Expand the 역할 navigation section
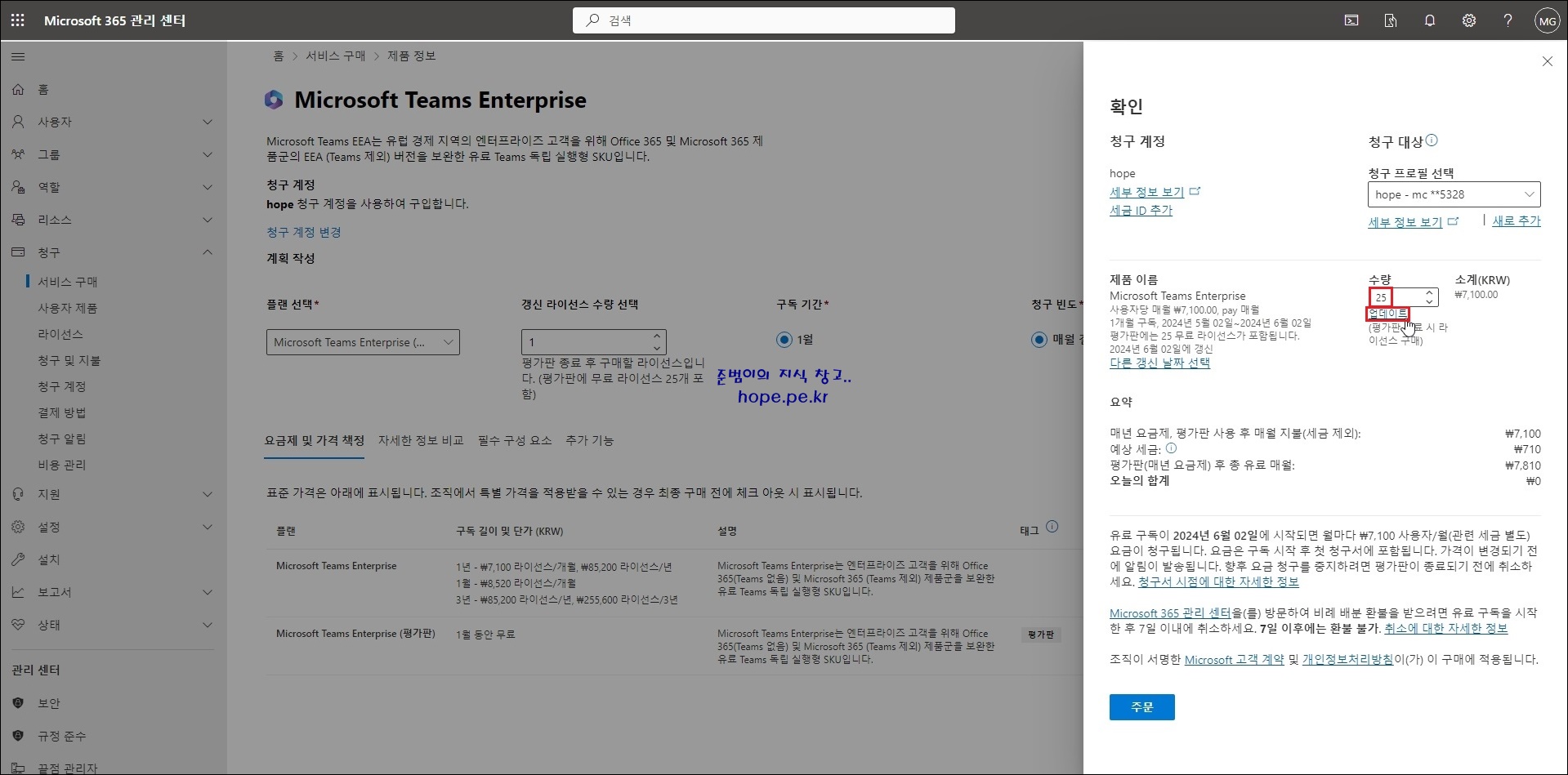This screenshot has width=1568, height=775. [x=208, y=187]
